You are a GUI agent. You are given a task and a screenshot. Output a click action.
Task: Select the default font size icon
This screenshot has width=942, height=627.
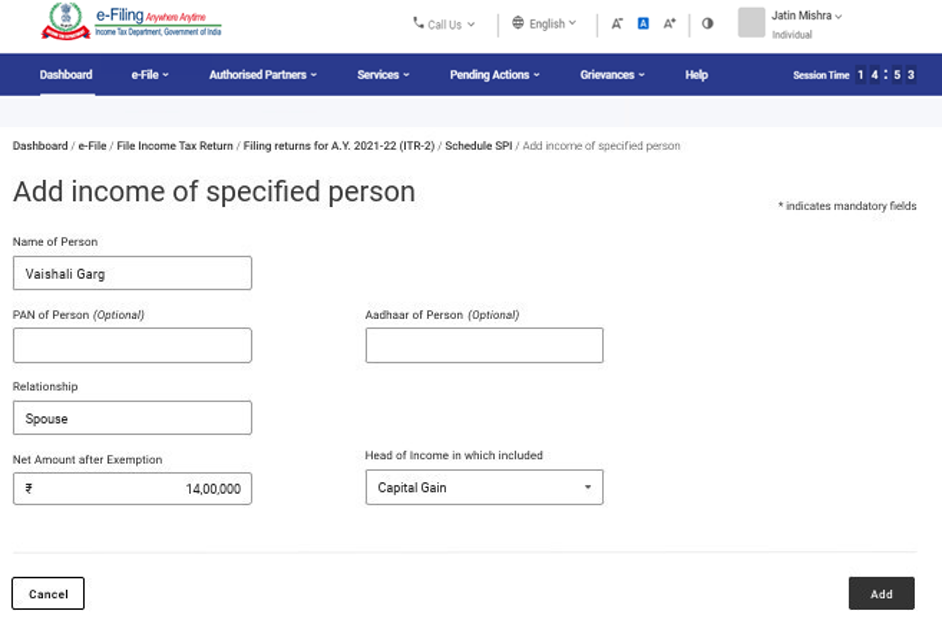pyautogui.click(x=644, y=24)
